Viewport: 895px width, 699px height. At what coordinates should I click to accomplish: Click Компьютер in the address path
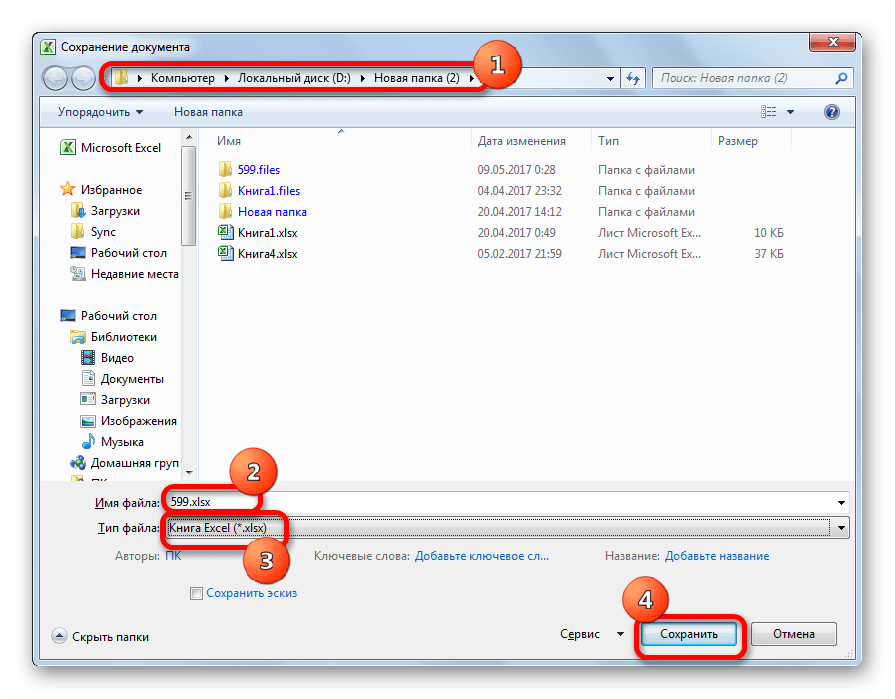point(183,78)
